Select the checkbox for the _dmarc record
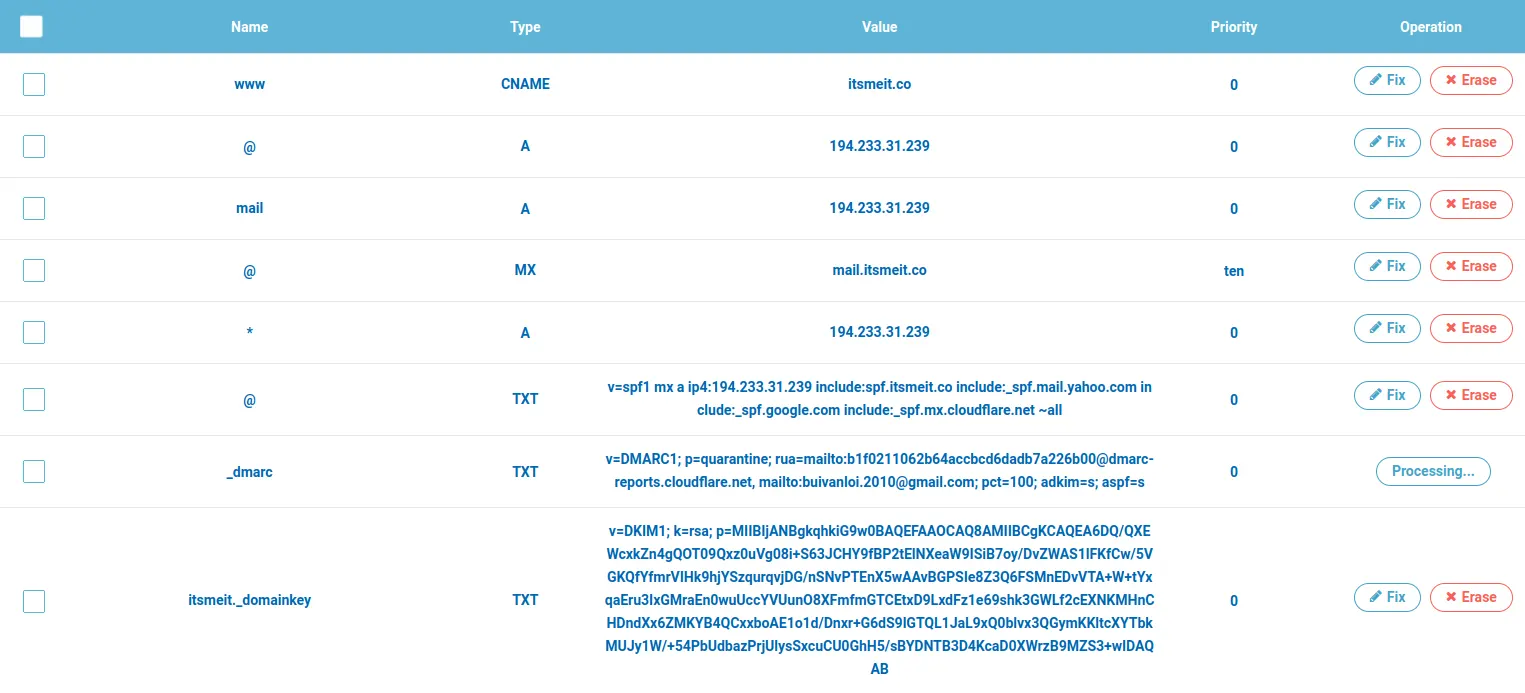Screen dimensions: 1525x693 (x=33, y=471)
